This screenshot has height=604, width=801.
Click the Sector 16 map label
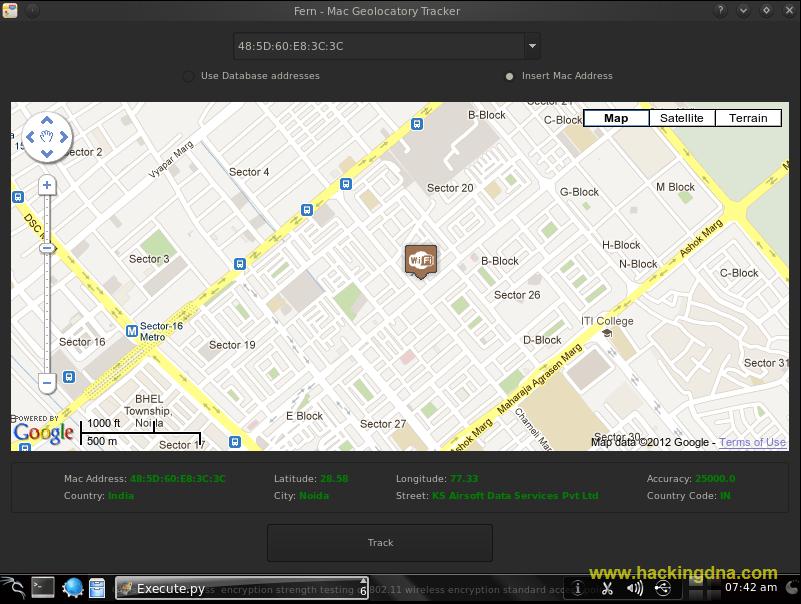point(82,342)
